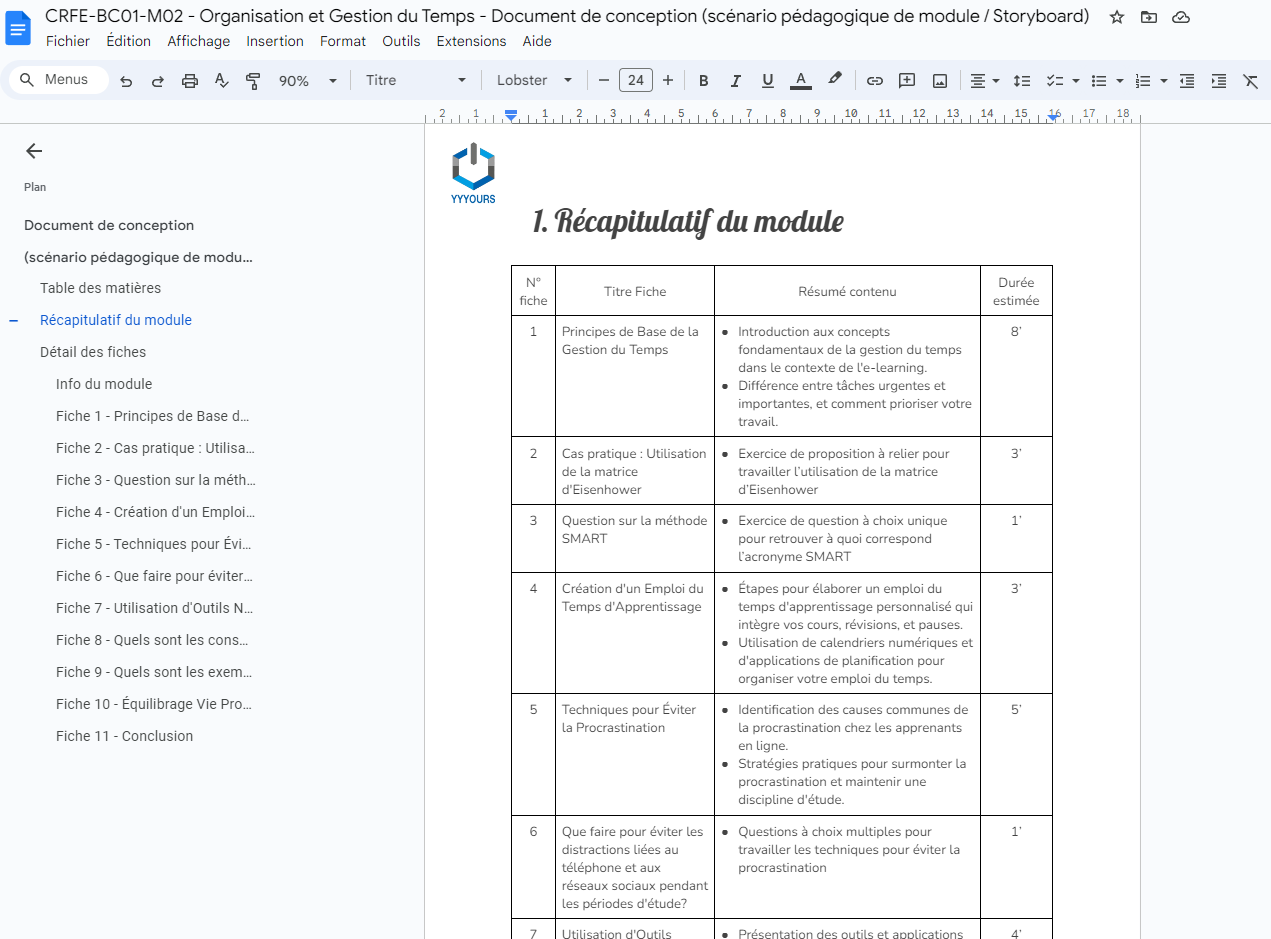Open the highlight color picker
The height and width of the screenshot is (939, 1271).
[835, 81]
